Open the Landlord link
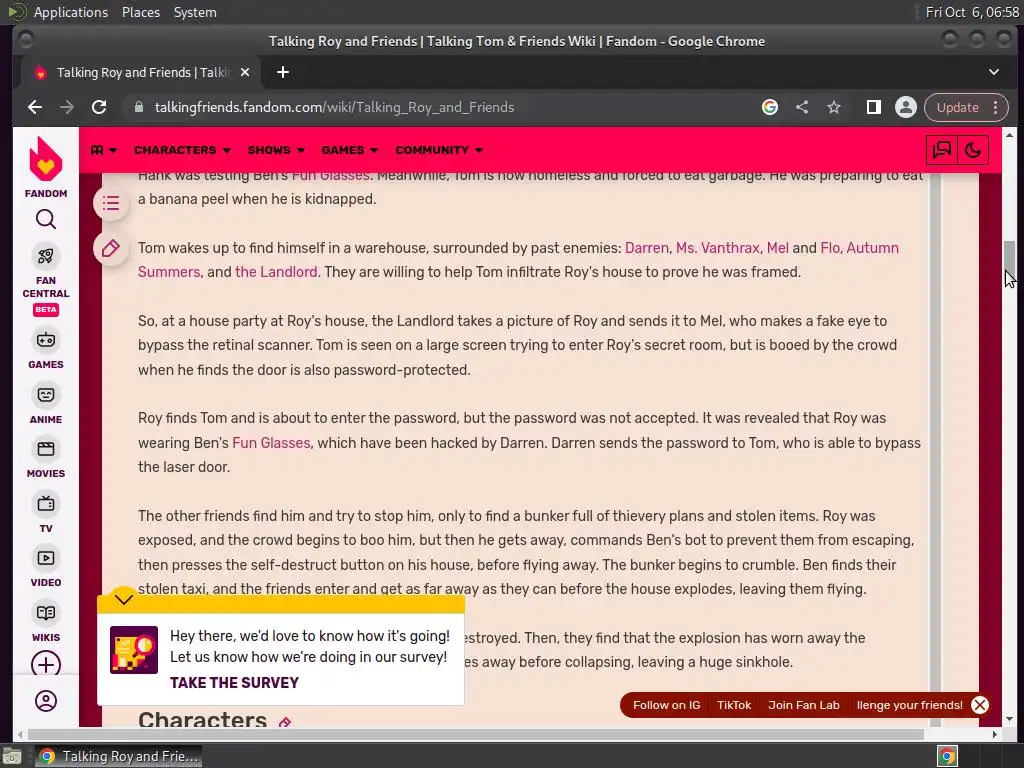The height and width of the screenshot is (768, 1024). tap(276, 272)
